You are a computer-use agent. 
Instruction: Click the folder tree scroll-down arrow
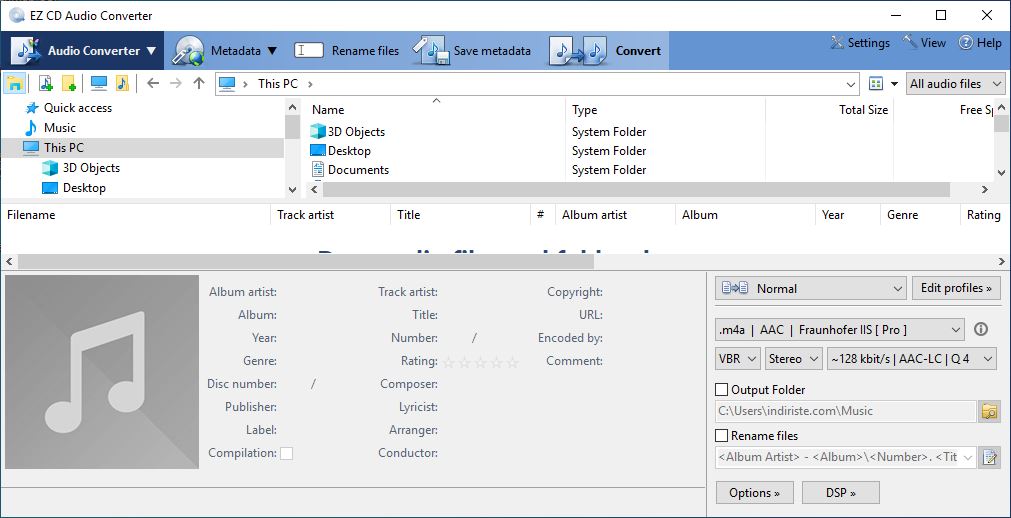pyautogui.click(x=292, y=190)
